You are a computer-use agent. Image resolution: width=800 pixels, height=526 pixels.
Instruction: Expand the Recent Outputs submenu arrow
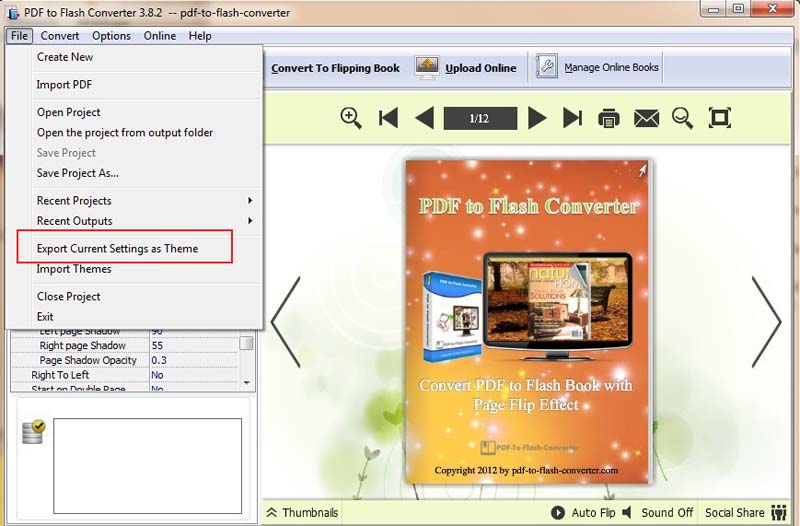pyautogui.click(x=250, y=221)
